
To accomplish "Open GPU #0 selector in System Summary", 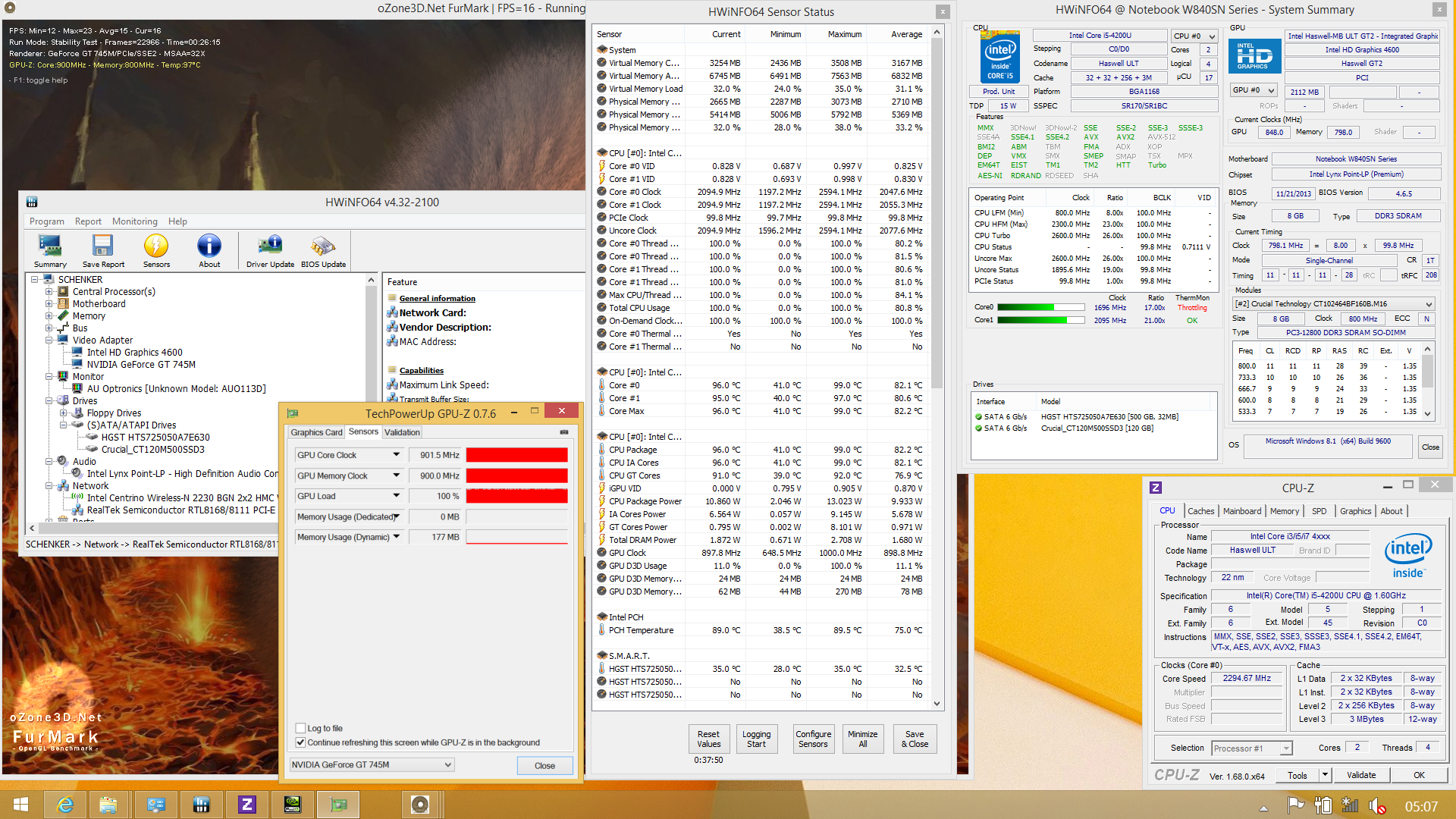I will pos(1254,90).
